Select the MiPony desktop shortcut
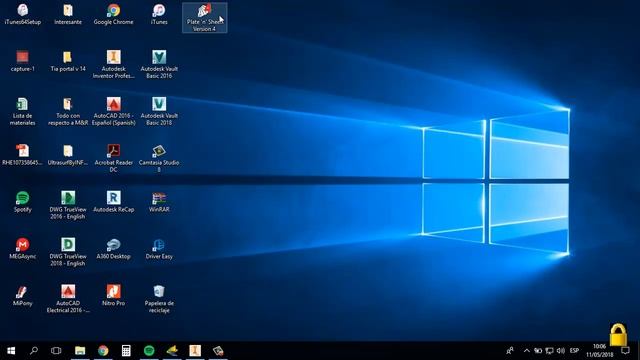Viewport: 640px width, 360px height. (x=22, y=296)
